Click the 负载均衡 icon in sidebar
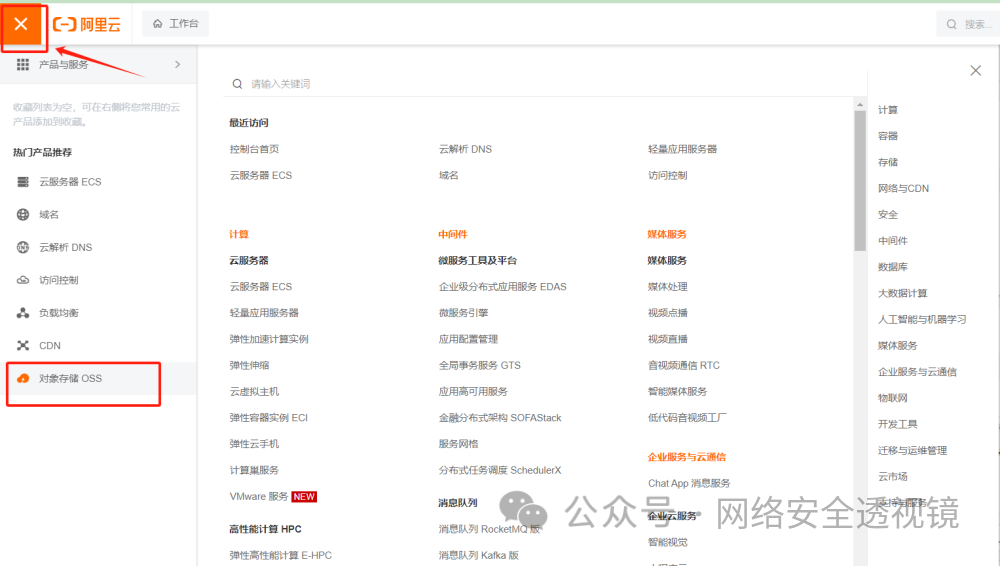 [23, 313]
